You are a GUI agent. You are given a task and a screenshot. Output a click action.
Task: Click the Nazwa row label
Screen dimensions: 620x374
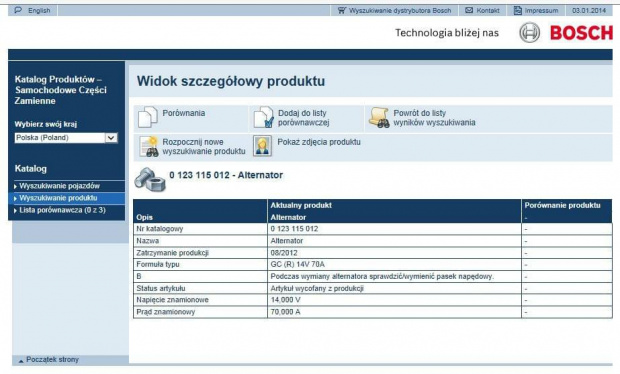tap(147, 241)
